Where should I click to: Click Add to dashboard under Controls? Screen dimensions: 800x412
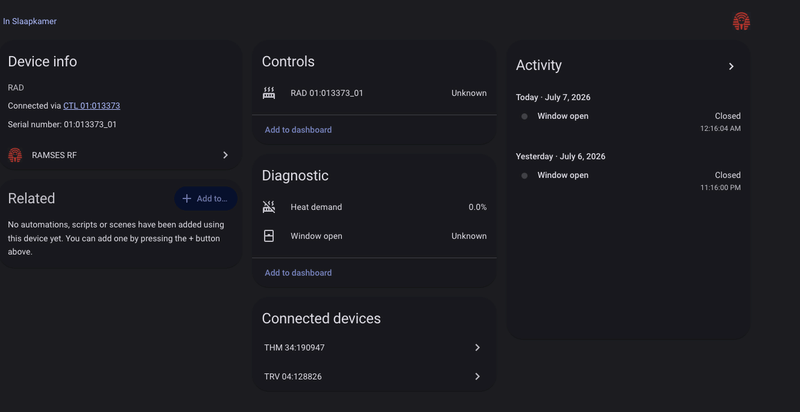(x=298, y=130)
